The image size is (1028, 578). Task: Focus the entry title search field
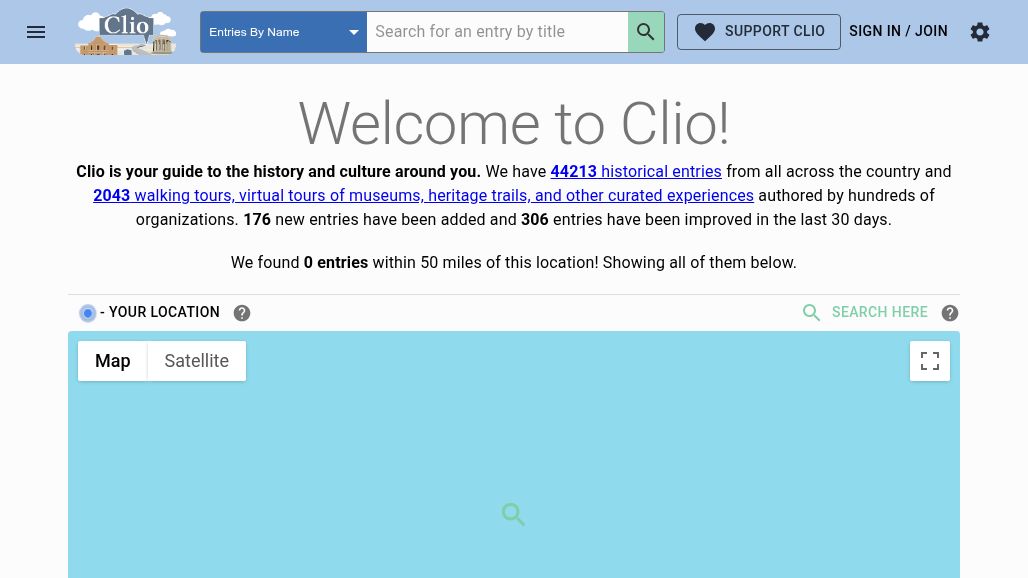tap(497, 32)
